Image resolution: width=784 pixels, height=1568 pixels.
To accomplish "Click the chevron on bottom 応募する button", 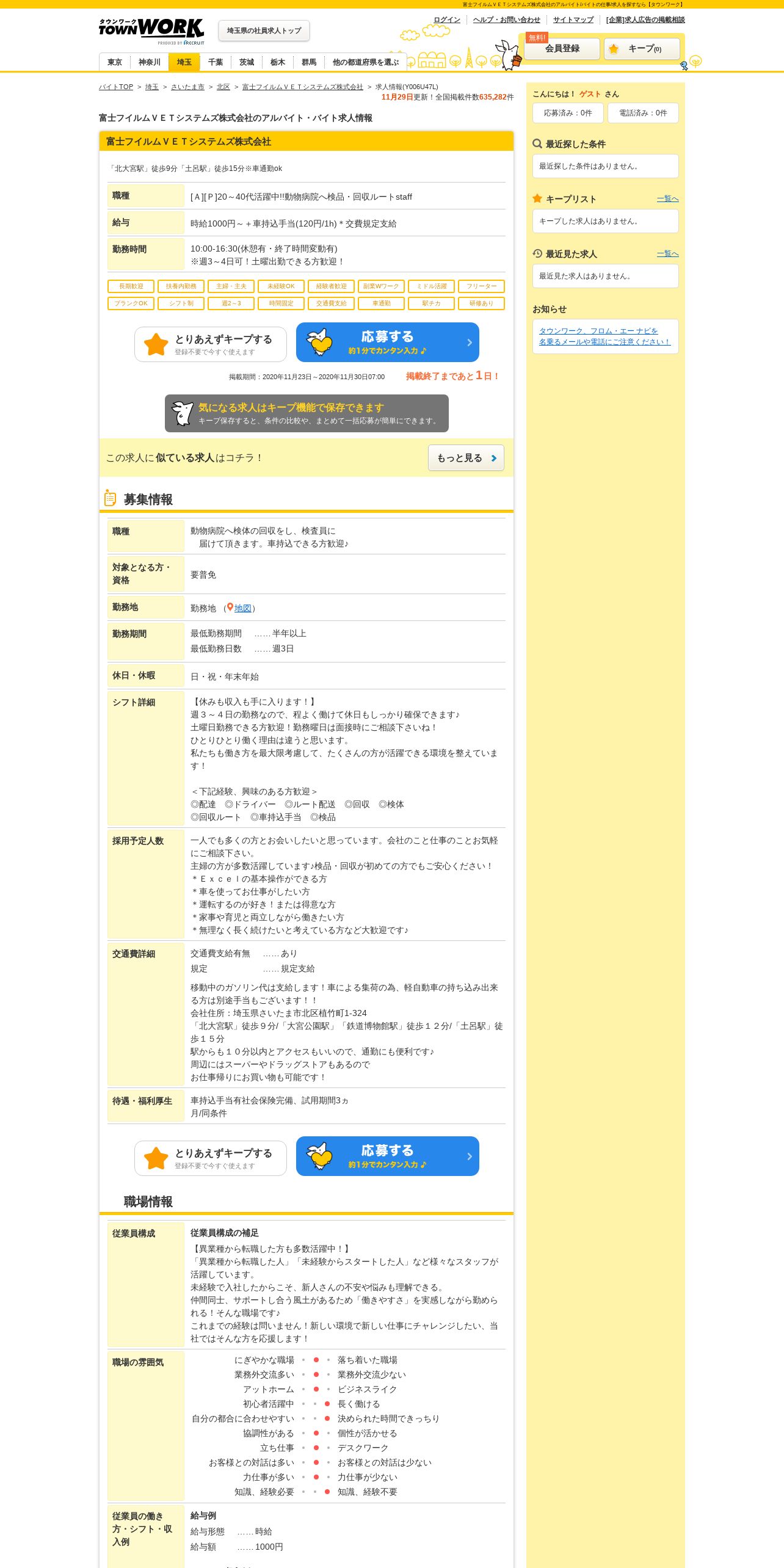I will (470, 1156).
